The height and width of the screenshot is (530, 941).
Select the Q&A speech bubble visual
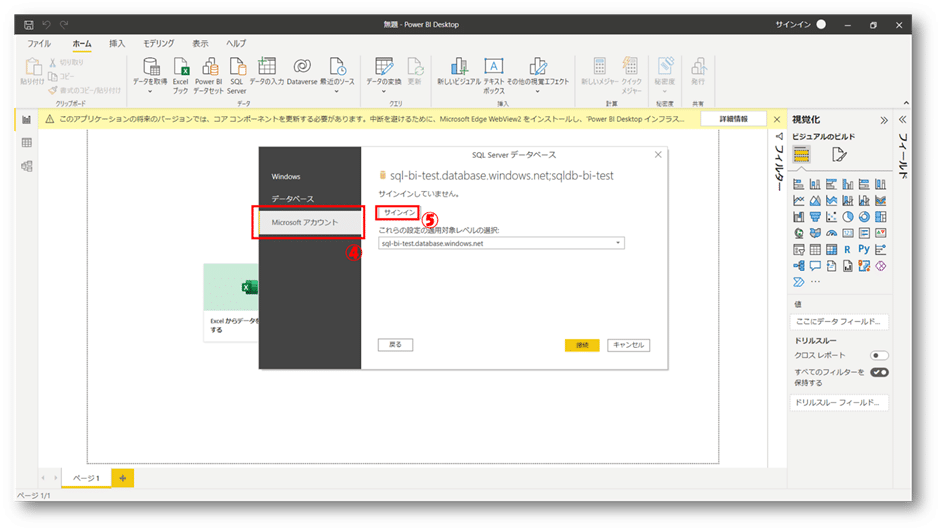click(815, 265)
